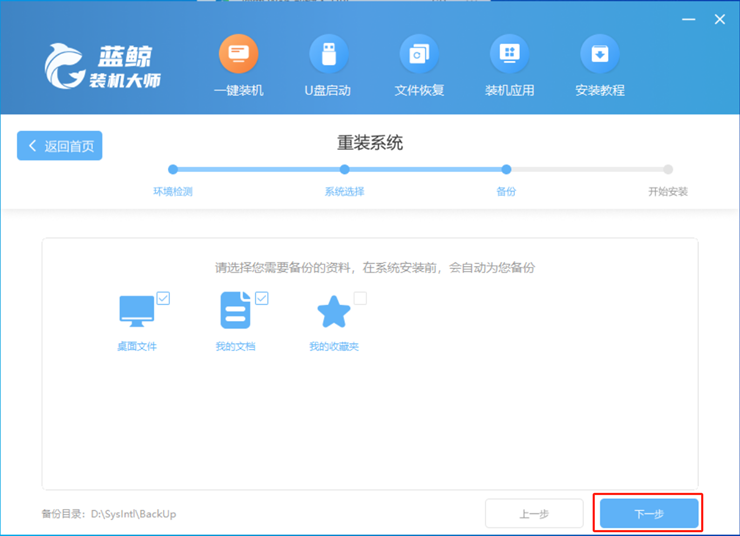Uncheck the 桌面文件 backup checkbox
Screen dimensions: 740x536
[x=163, y=298]
